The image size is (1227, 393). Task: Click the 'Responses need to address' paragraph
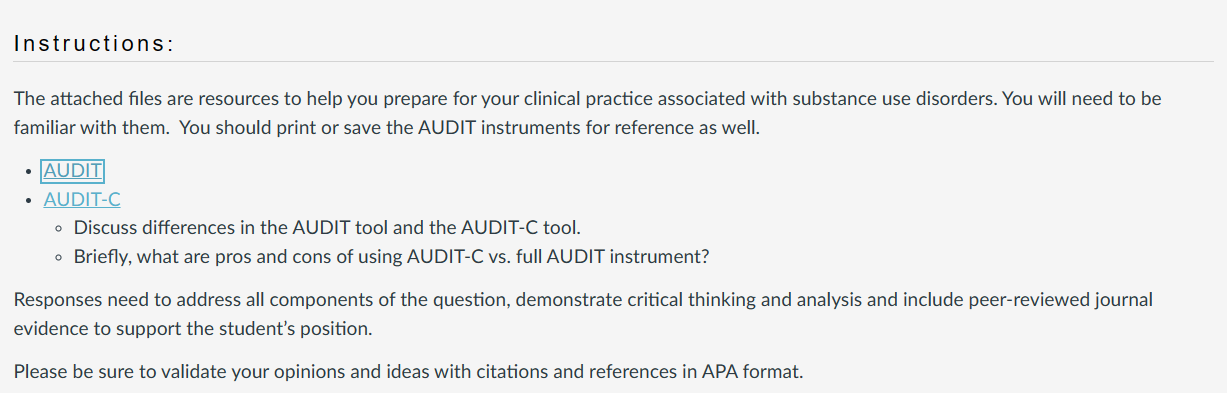(x=583, y=313)
